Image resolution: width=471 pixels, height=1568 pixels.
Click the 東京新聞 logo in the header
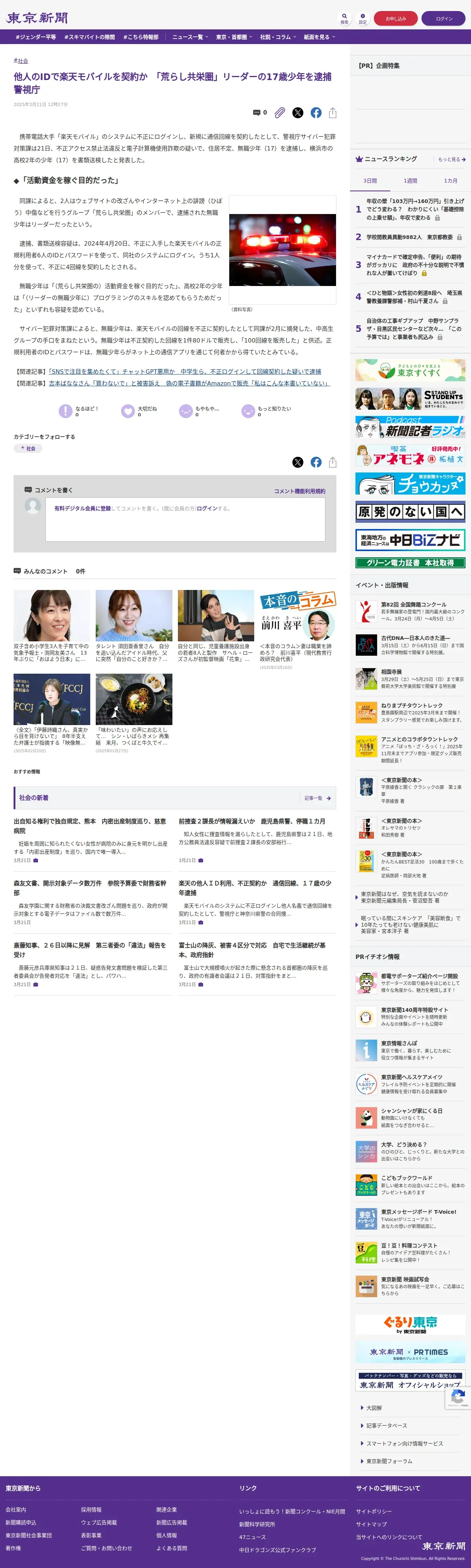pos(37,18)
